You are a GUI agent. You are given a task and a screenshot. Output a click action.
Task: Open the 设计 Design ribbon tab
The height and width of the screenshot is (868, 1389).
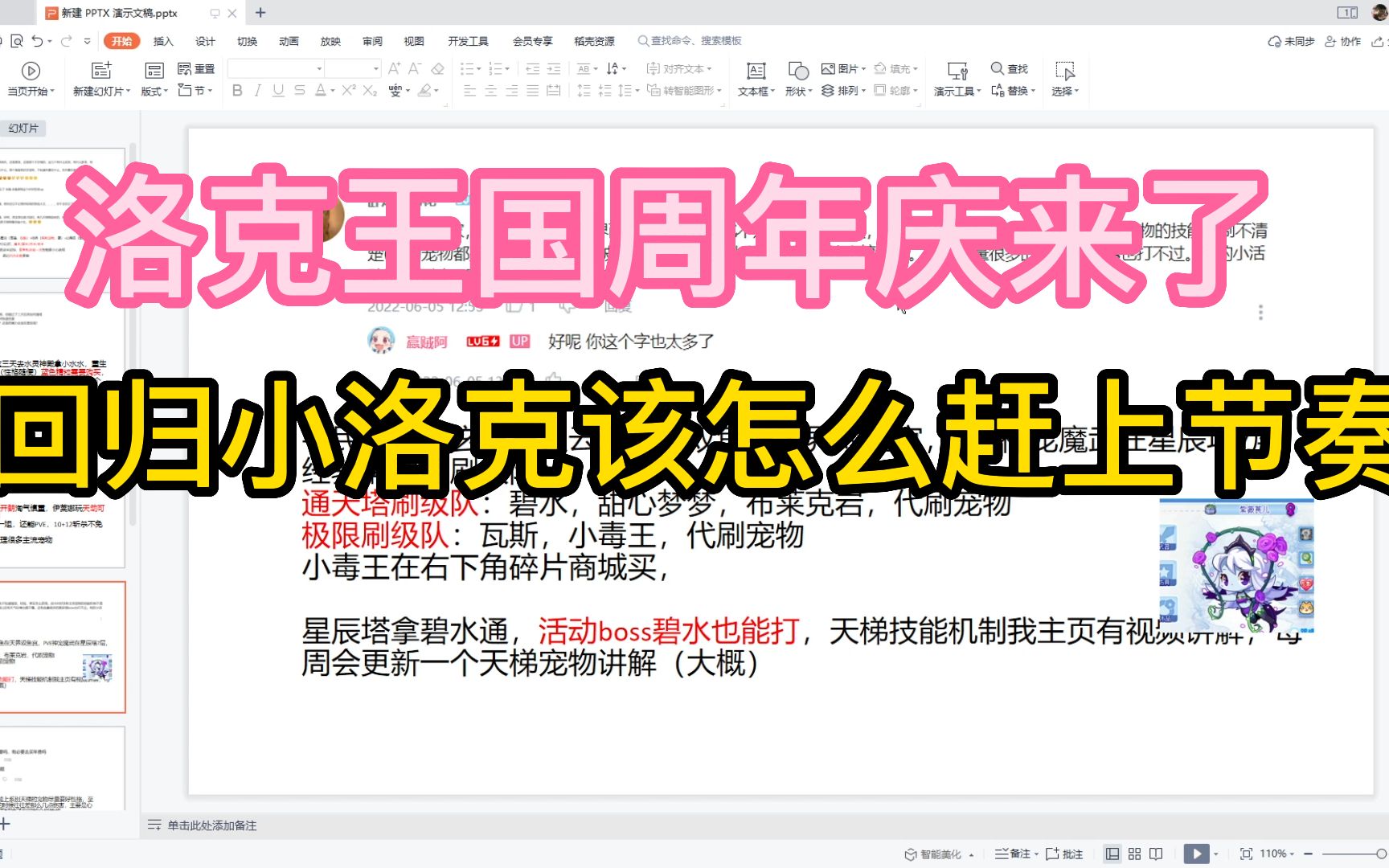click(205, 41)
